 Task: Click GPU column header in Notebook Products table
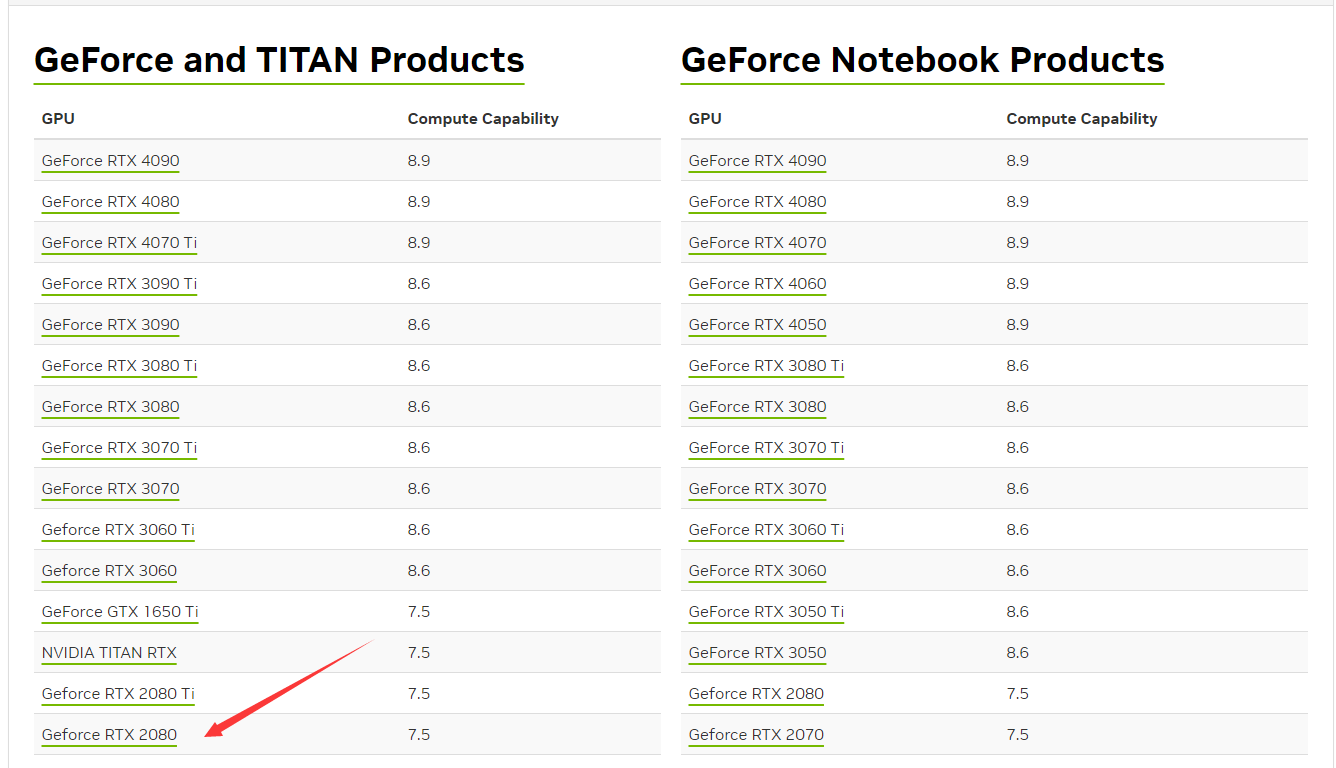(x=705, y=119)
